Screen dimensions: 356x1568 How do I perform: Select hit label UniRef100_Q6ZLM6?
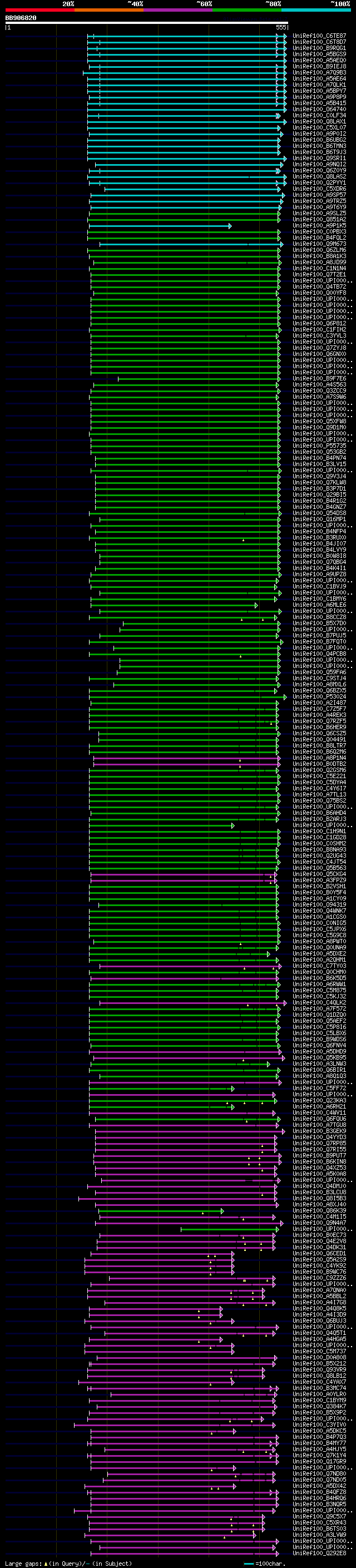tap(319, 250)
